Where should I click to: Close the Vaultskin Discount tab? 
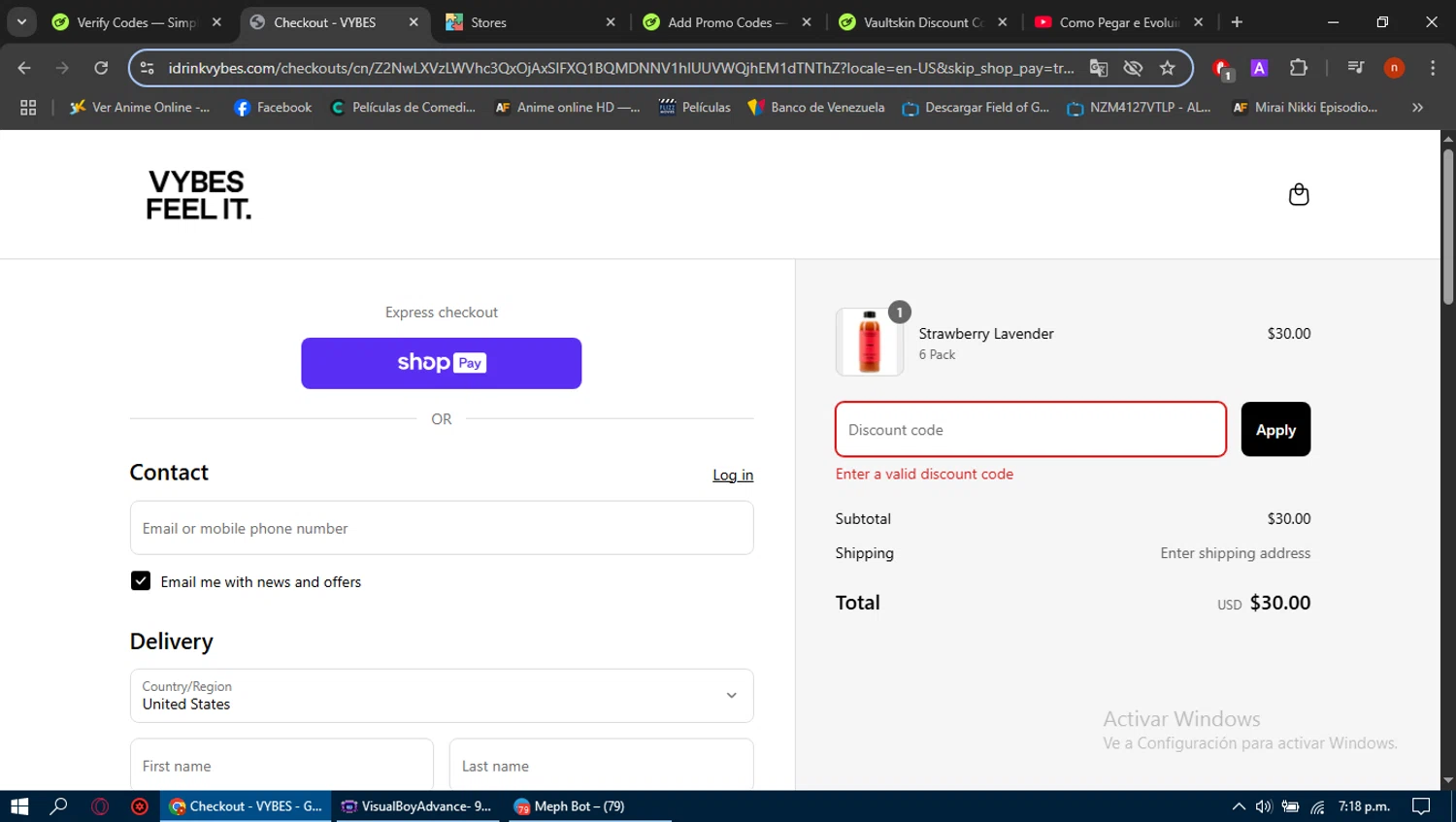[1003, 22]
